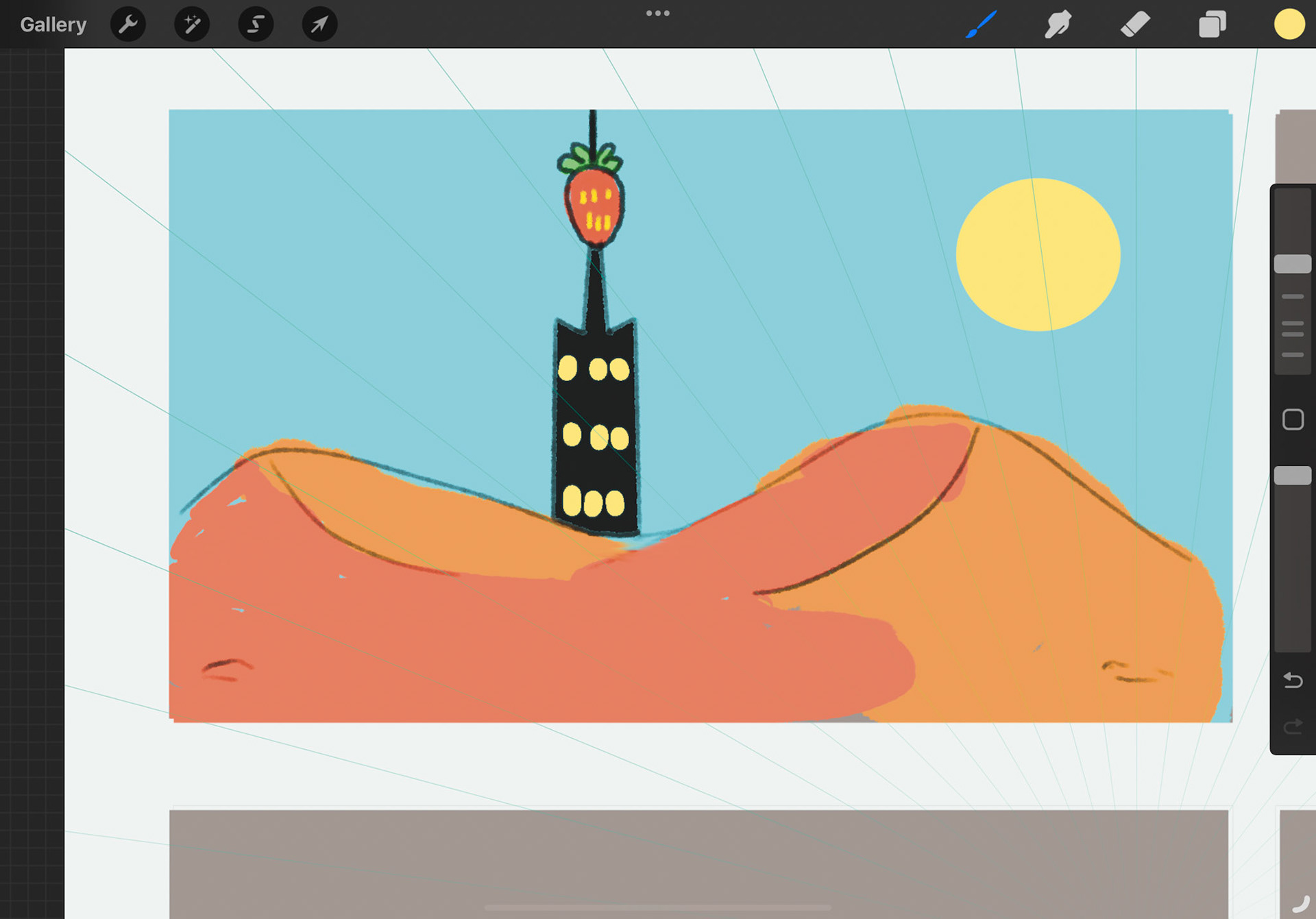Tap the brush size slider handle

pyautogui.click(x=1292, y=264)
